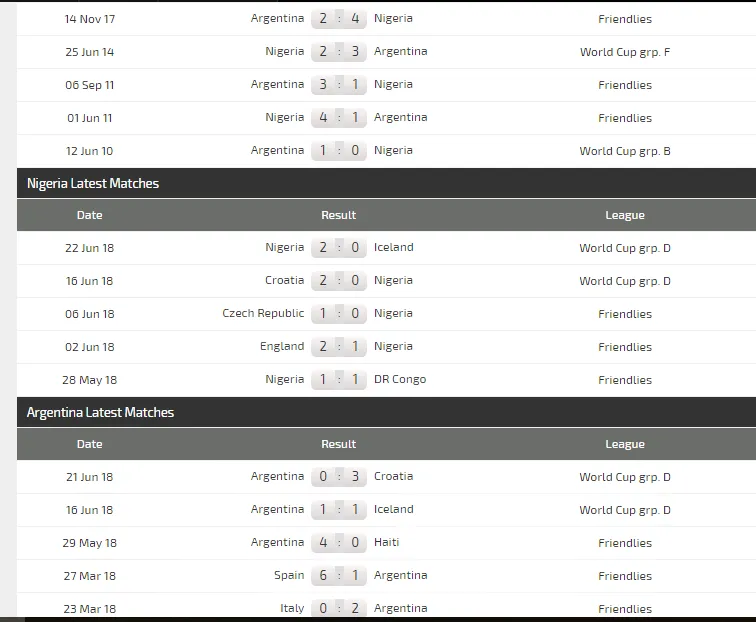Open World Cup grp. B league link
The width and height of the screenshot is (756, 622).
(625, 151)
